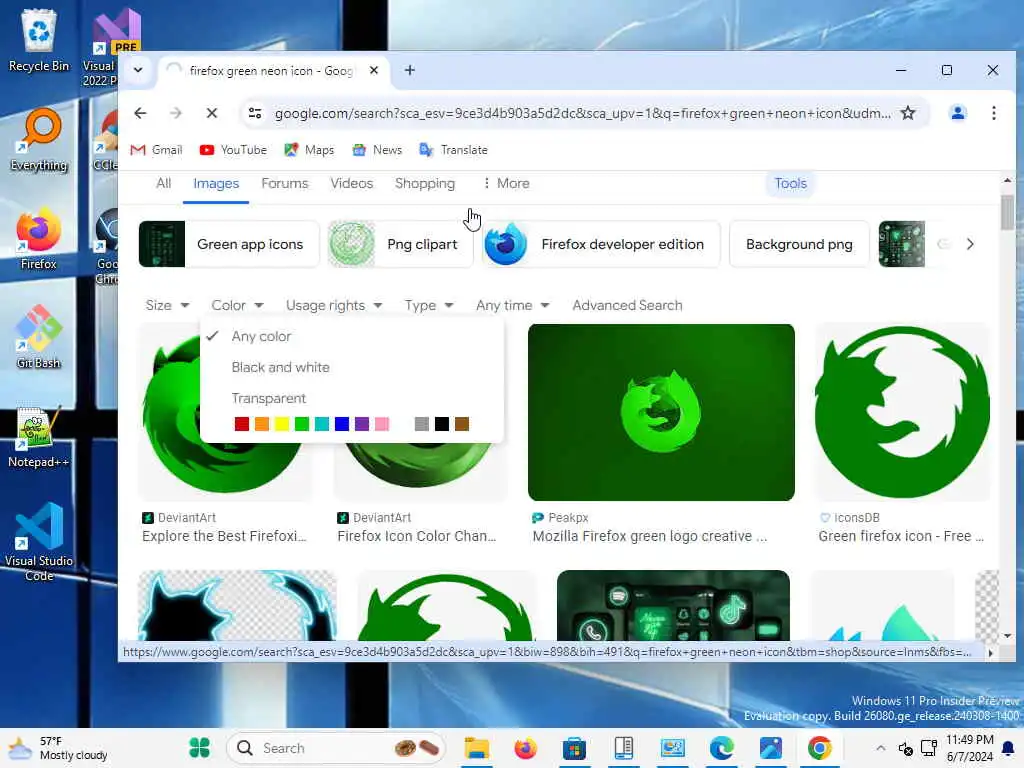The width and height of the screenshot is (1024, 768).
Task: Pick the gray color swatch
Action: (422, 424)
